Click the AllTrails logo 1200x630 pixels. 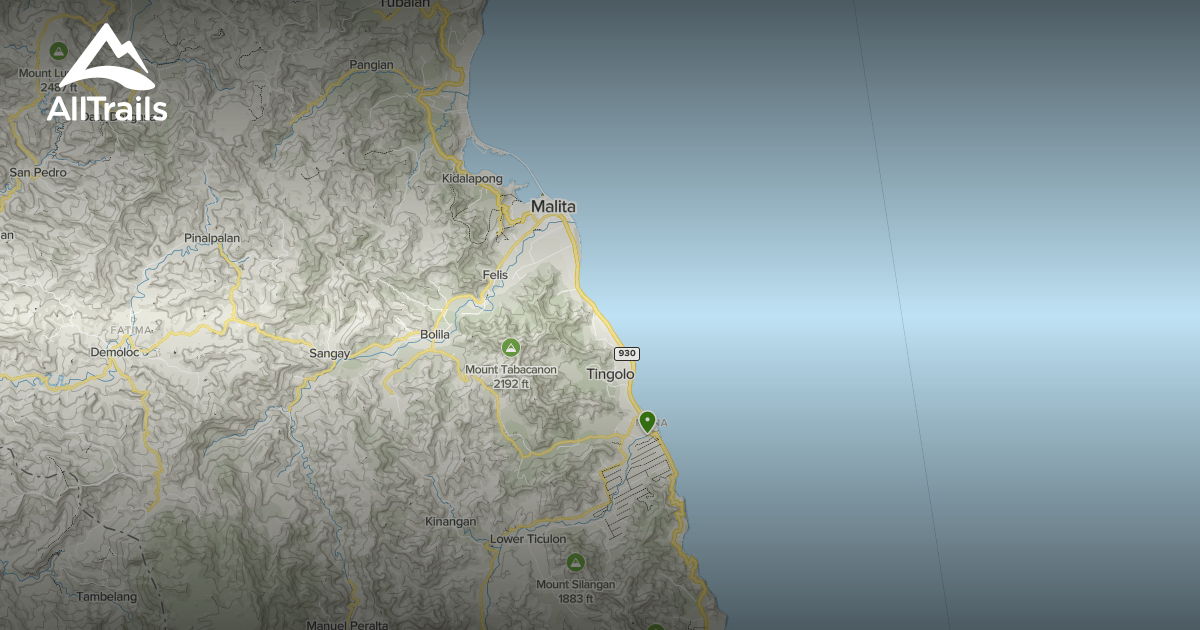click(x=106, y=75)
